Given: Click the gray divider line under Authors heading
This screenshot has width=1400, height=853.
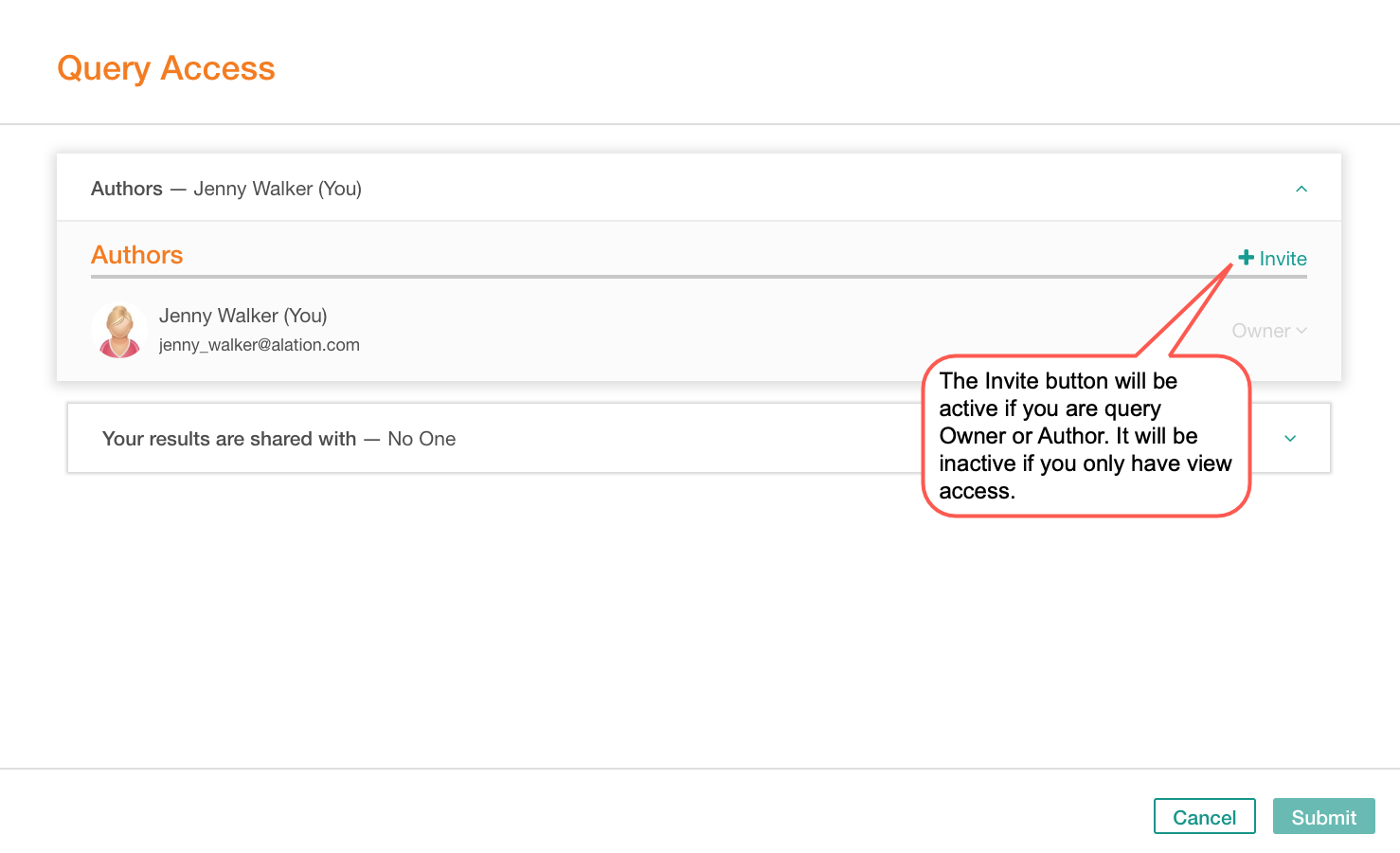Looking at the screenshot, I should (699, 277).
